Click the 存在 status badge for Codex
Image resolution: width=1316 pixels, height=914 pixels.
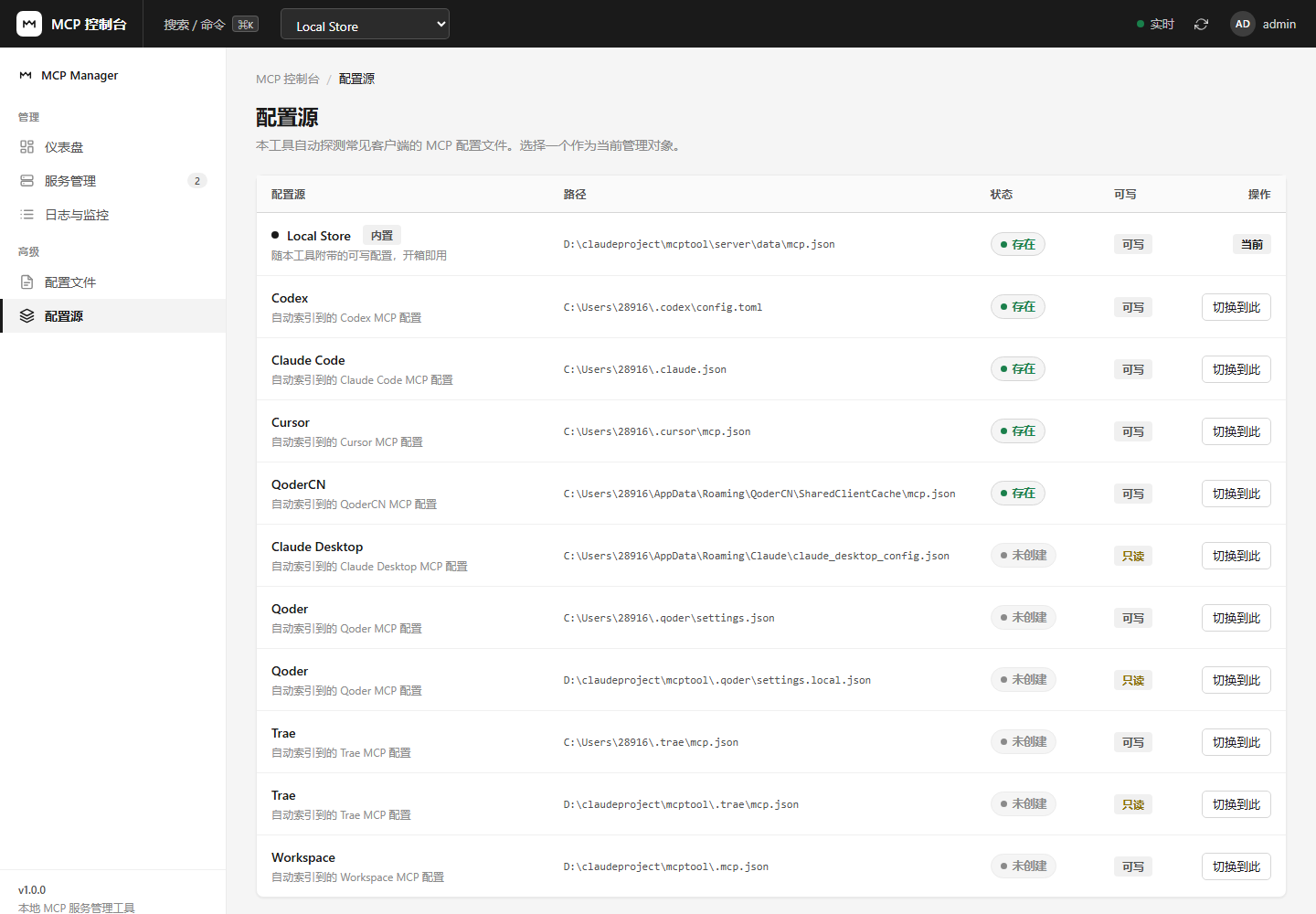point(1018,306)
